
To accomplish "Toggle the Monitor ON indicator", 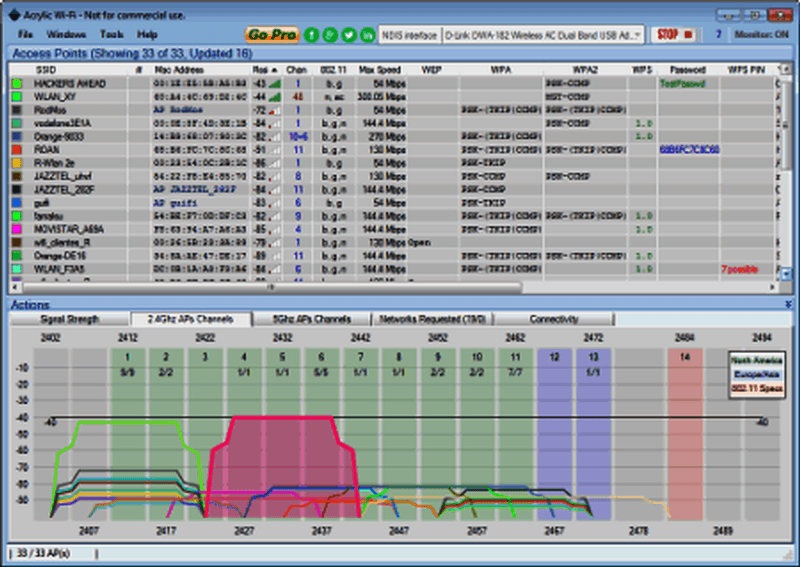I will [x=761, y=35].
